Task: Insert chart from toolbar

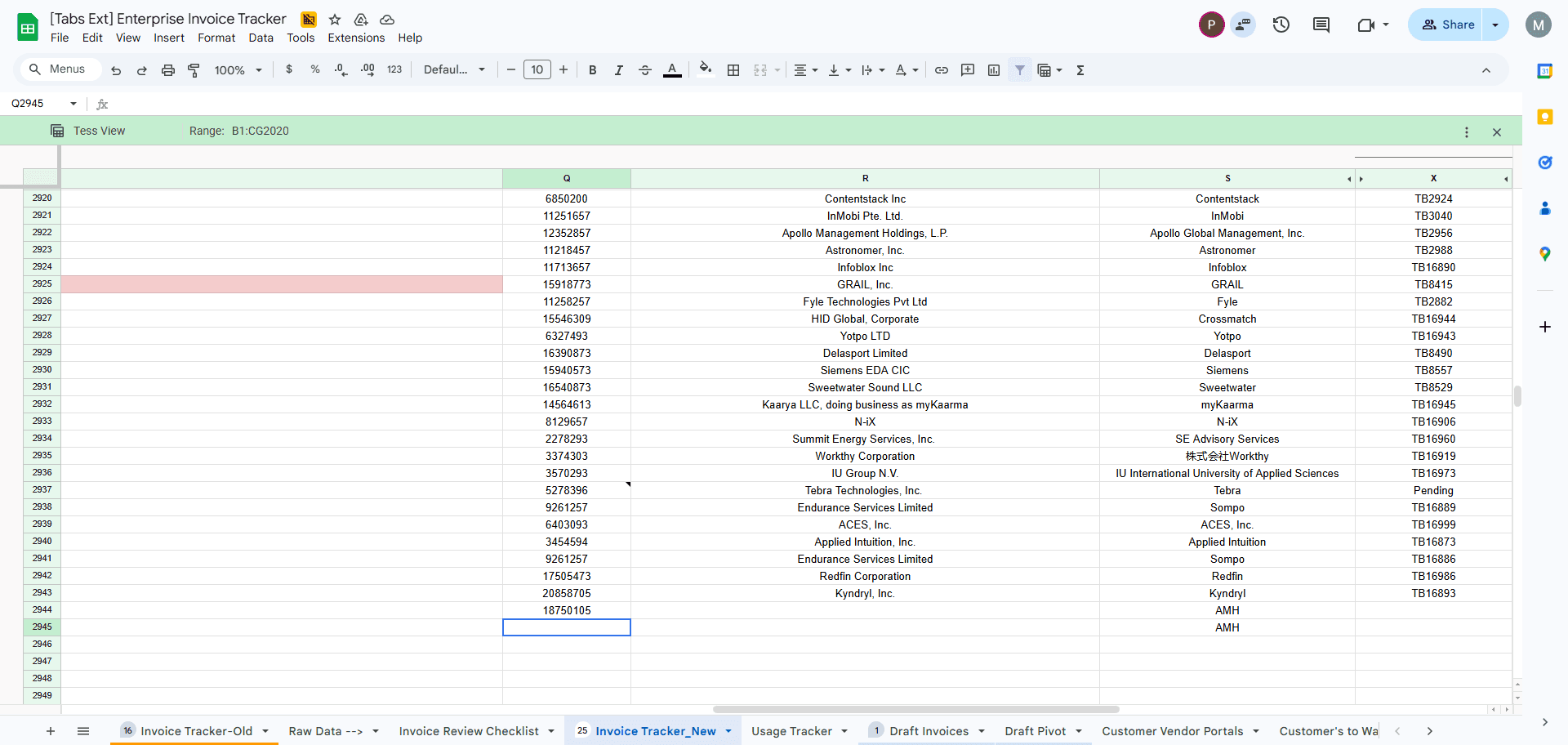Action: (x=994, y=70)
